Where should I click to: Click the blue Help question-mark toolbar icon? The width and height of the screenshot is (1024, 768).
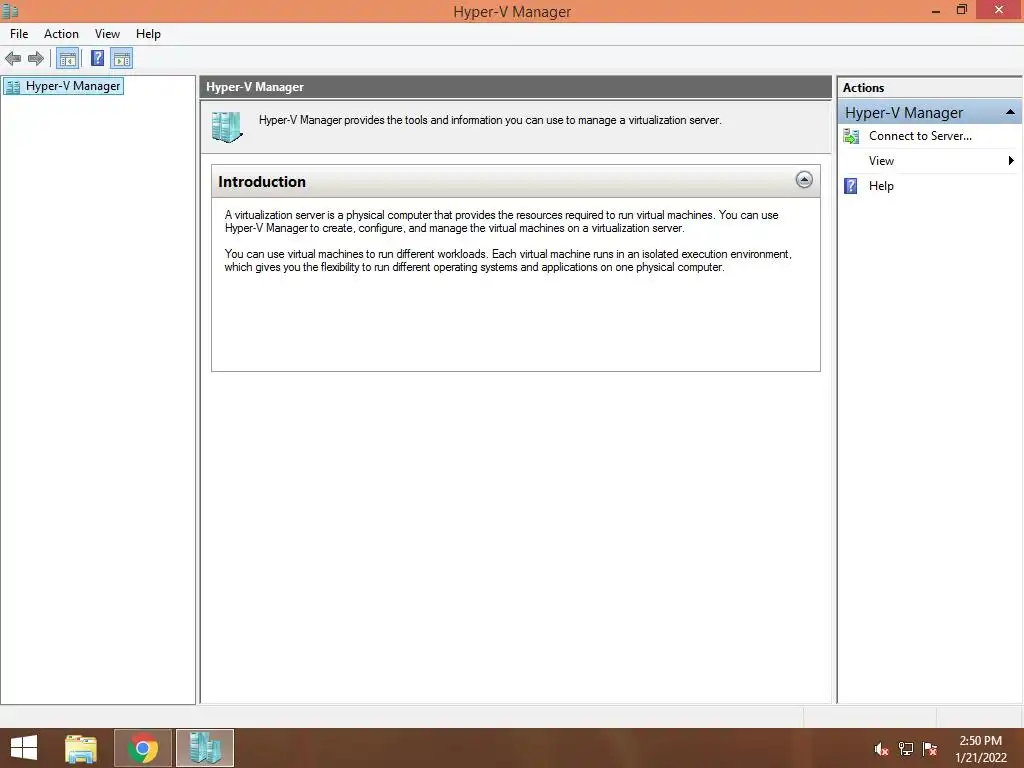point(97,58)
